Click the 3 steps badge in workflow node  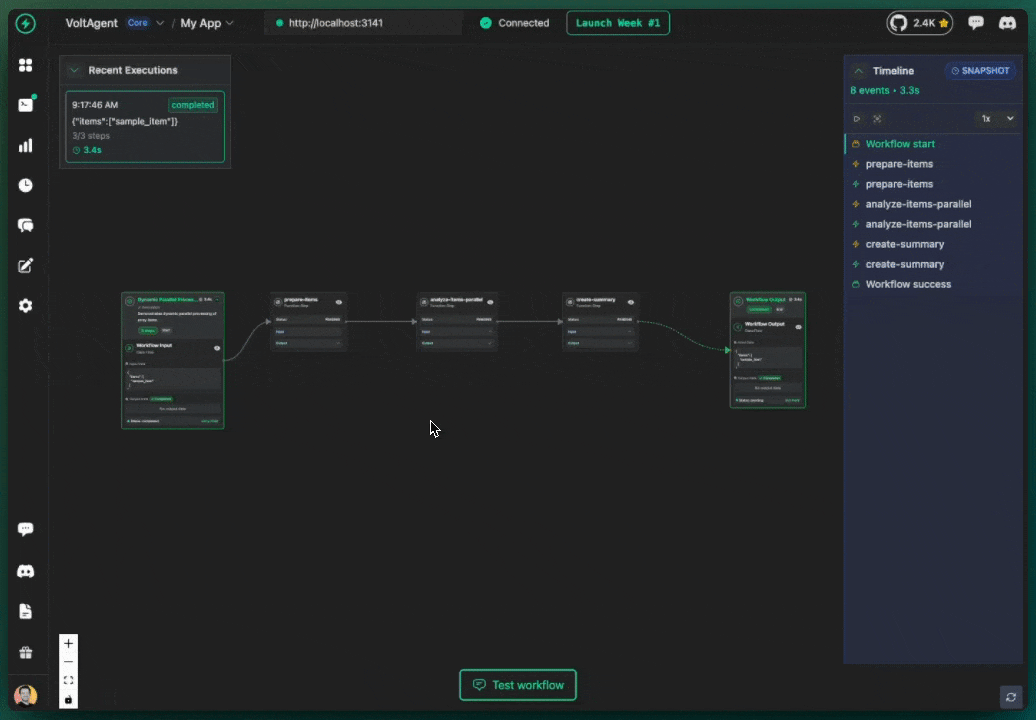(x=147, y=330)
